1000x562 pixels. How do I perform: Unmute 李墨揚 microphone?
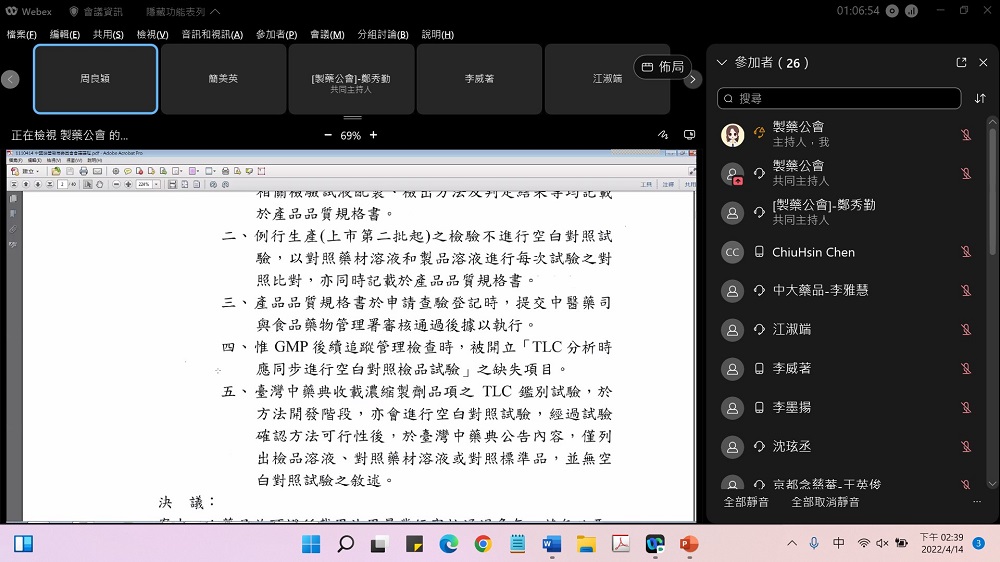pyautogui.click(x=966, y=408)
